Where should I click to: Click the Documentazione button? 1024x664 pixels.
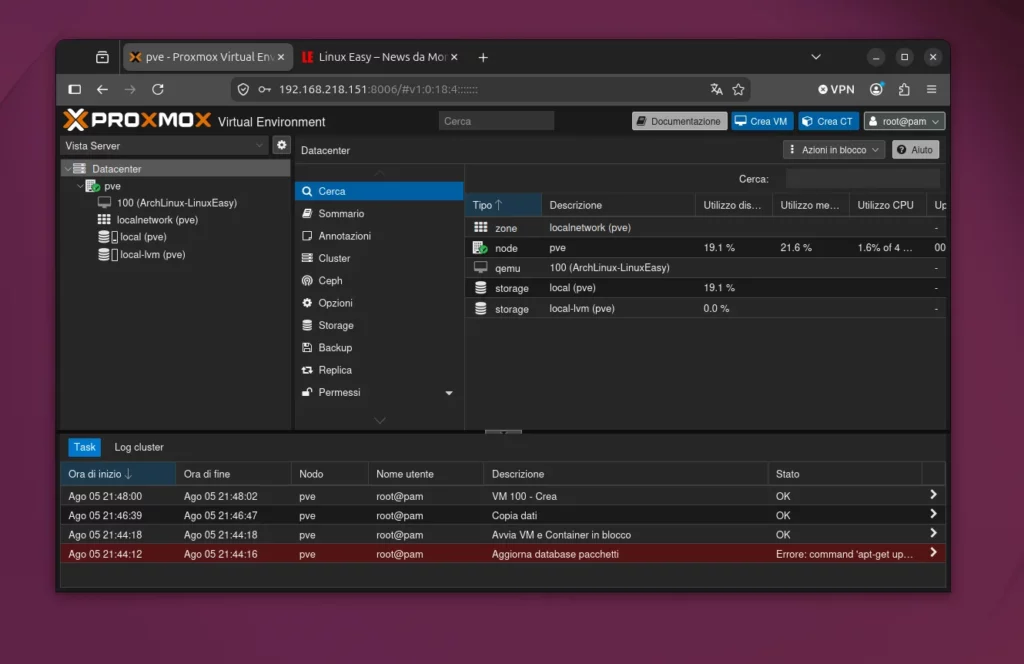679,121
